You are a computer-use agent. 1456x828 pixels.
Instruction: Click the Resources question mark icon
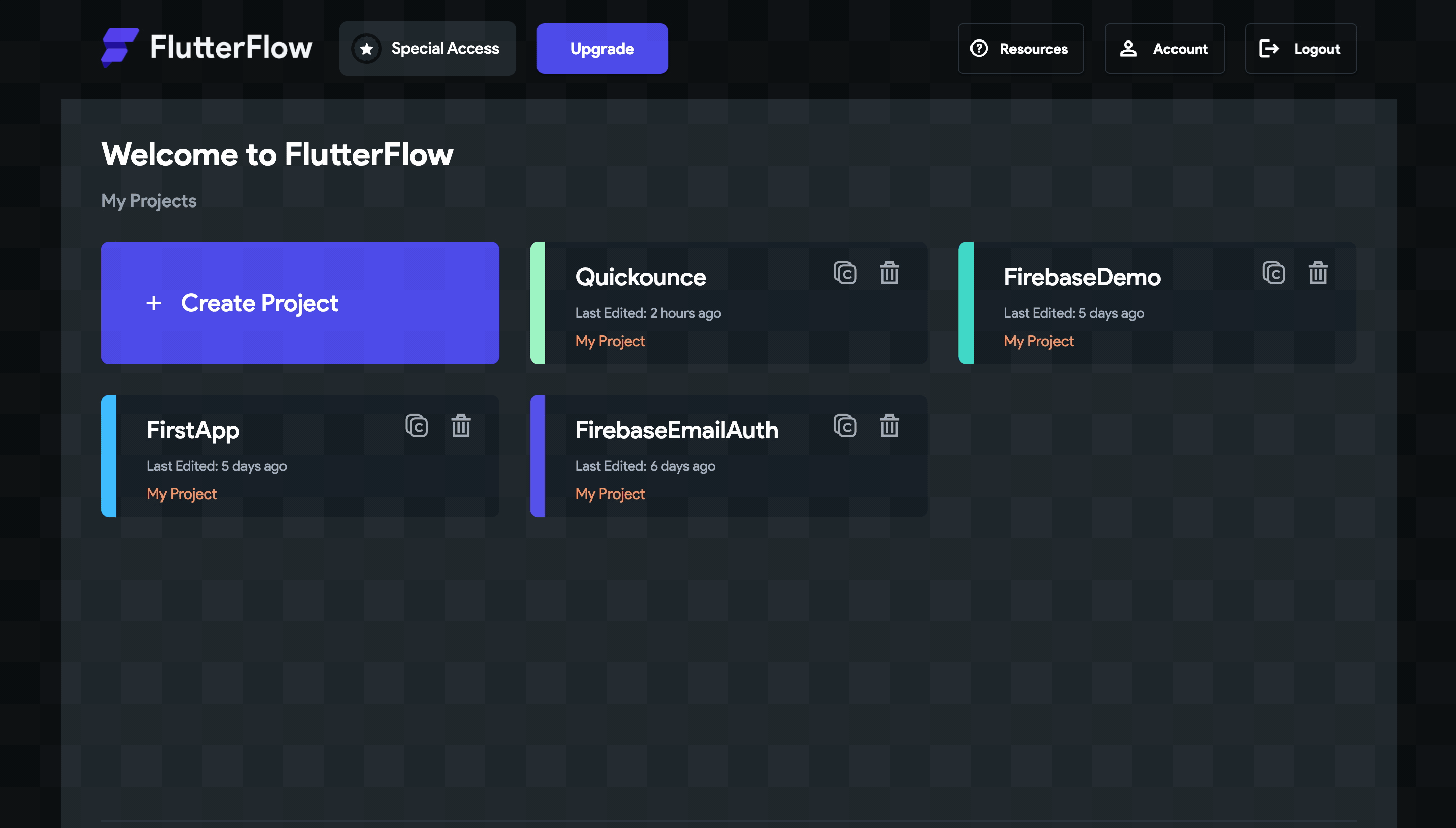point(979,49)
